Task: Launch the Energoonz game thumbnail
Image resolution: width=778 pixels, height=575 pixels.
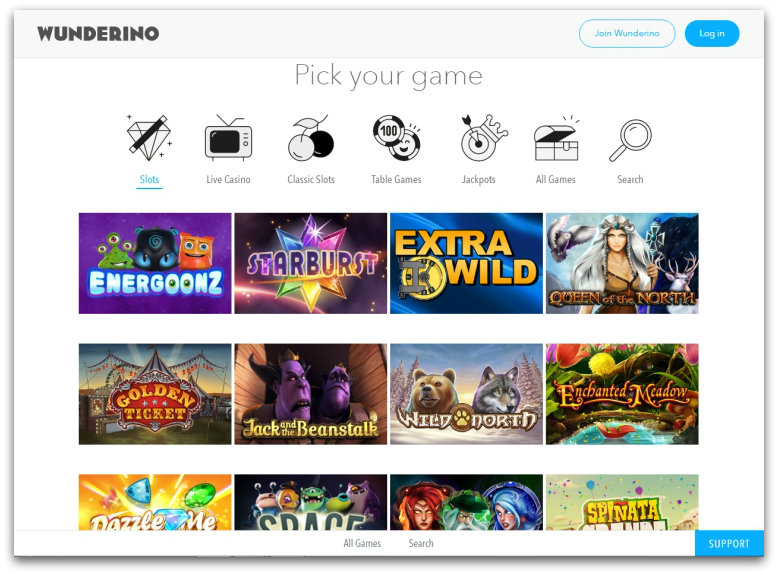Action: point(155,263)
